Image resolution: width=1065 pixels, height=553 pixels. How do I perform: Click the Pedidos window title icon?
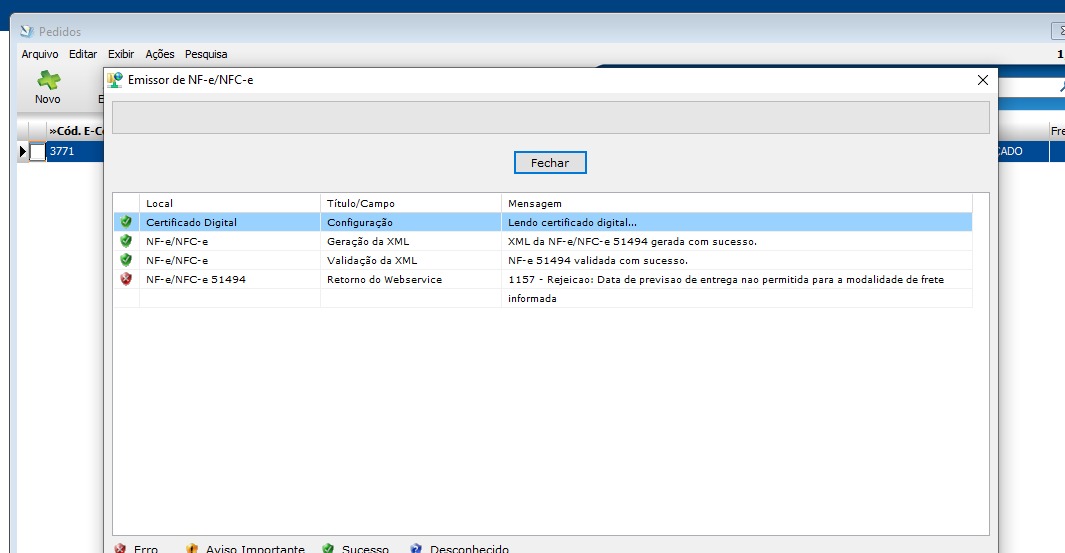[27, 32]
